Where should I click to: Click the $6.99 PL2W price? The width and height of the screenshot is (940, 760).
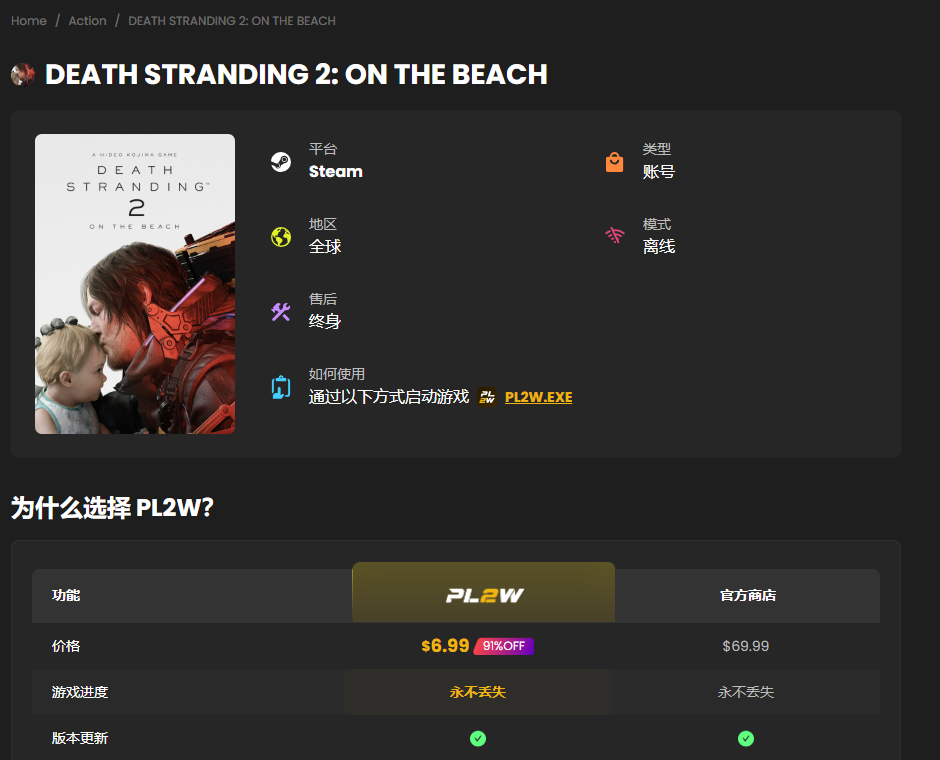coord(445,646)
